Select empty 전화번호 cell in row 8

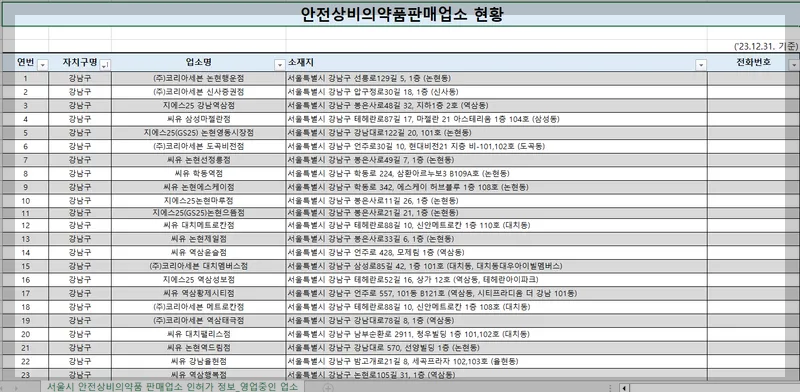click(753, 174)
